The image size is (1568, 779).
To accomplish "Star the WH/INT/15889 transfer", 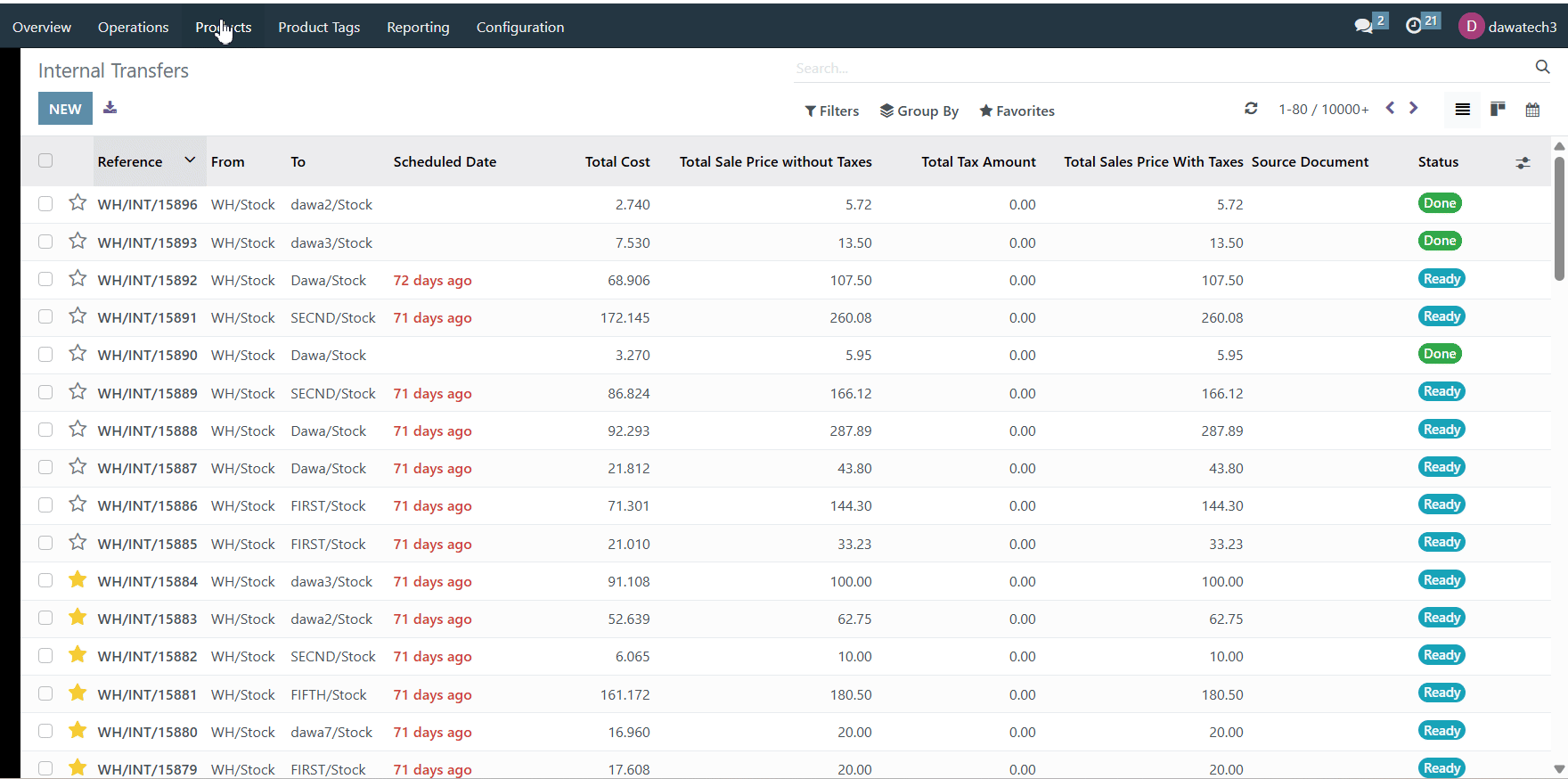I will [78, 392].
